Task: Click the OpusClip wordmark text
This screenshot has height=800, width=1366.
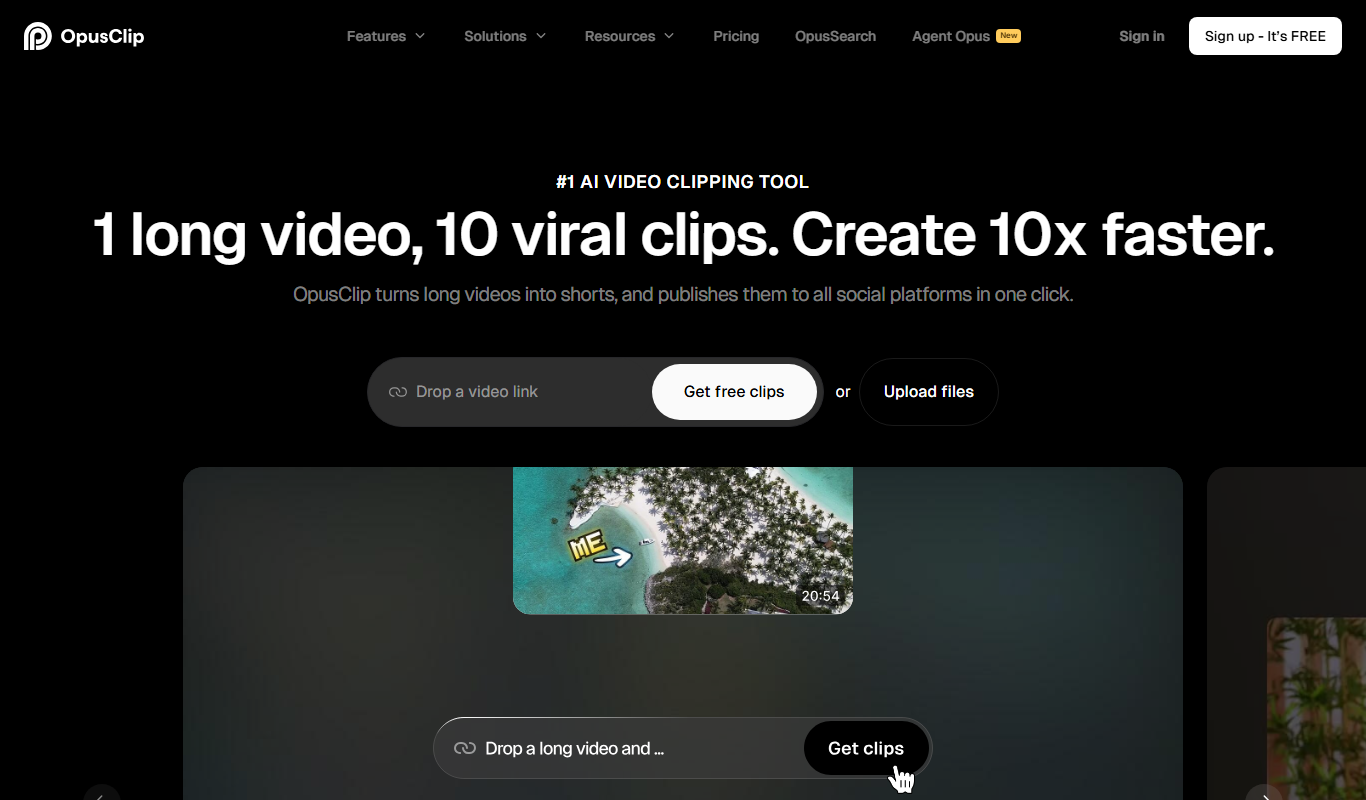Action: point(102,36)
